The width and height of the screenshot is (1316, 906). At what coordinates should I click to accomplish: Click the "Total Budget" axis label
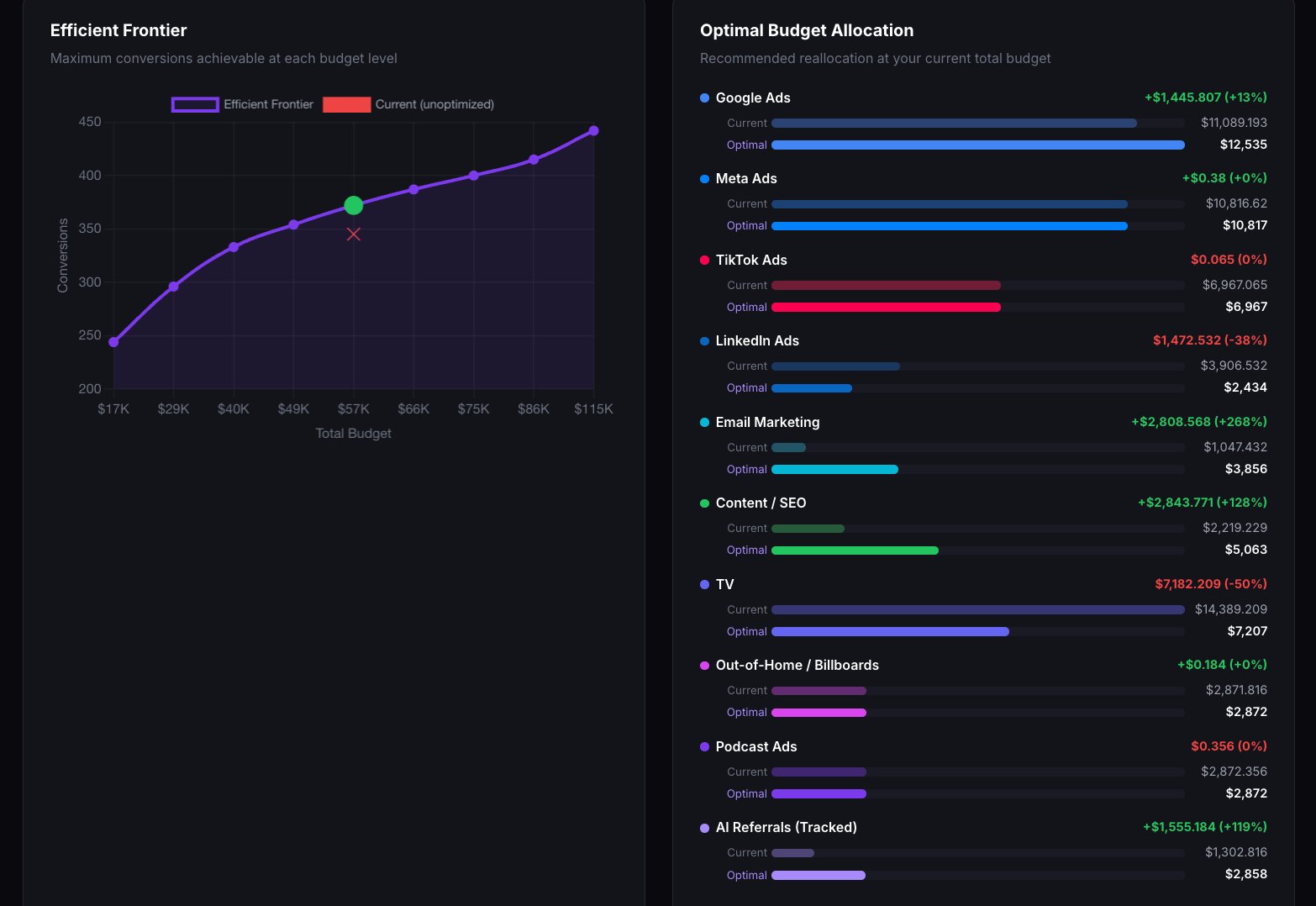coord(353,434)
